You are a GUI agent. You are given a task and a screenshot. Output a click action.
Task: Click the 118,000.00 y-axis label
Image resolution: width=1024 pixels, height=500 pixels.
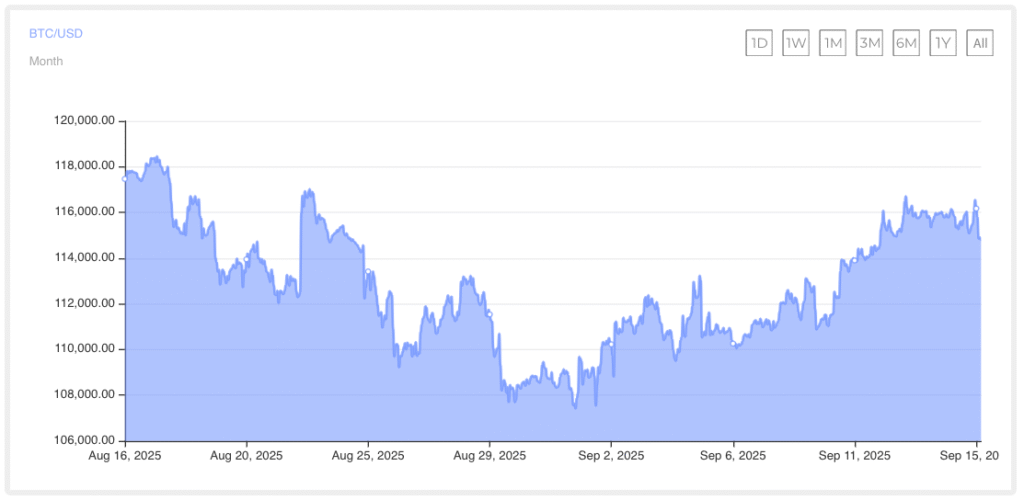pyautogui.click(x=86, y=166)
